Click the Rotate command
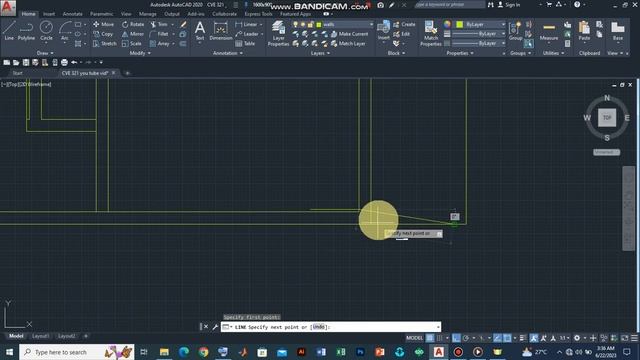Screen dimensions: 640x360 tap(133, 24)
